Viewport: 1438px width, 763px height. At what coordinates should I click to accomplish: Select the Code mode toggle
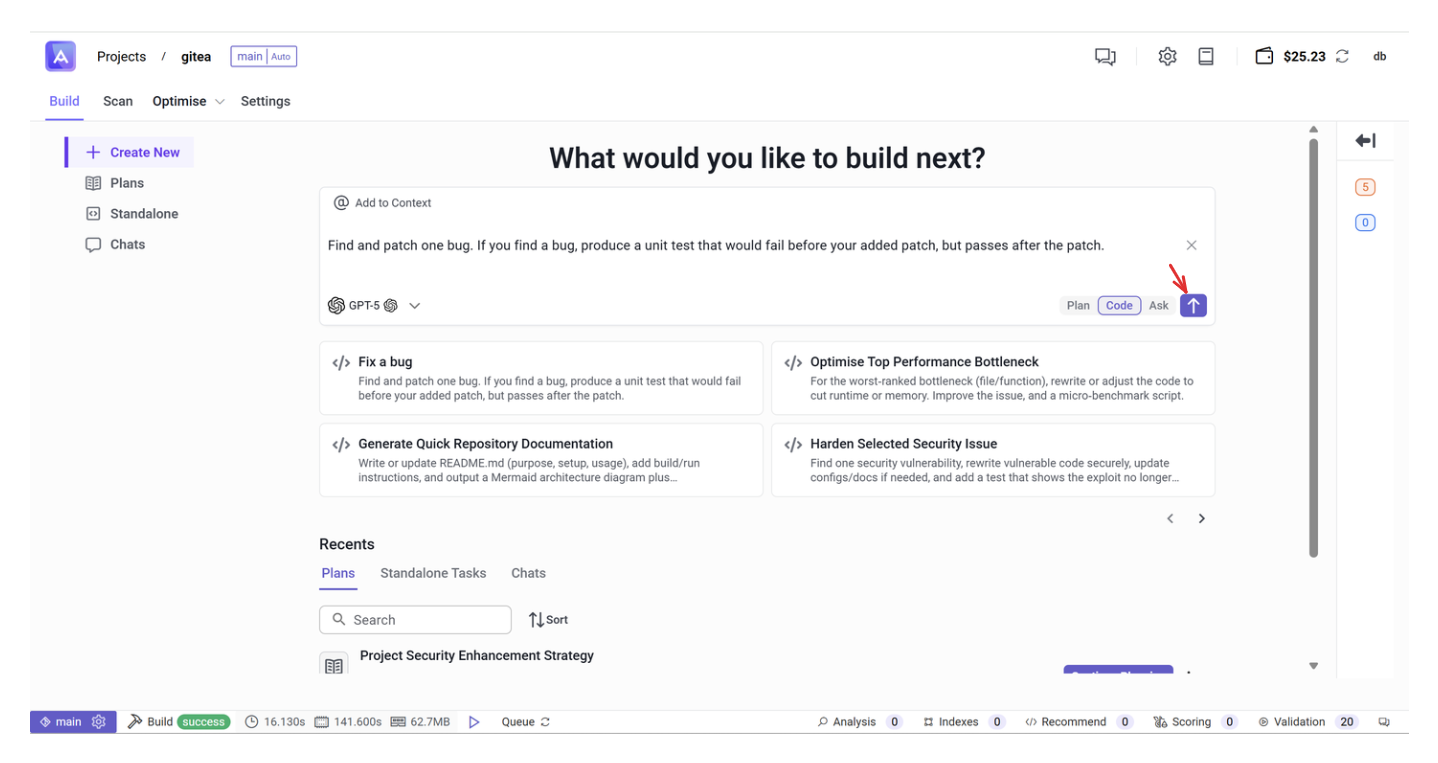1119,306
